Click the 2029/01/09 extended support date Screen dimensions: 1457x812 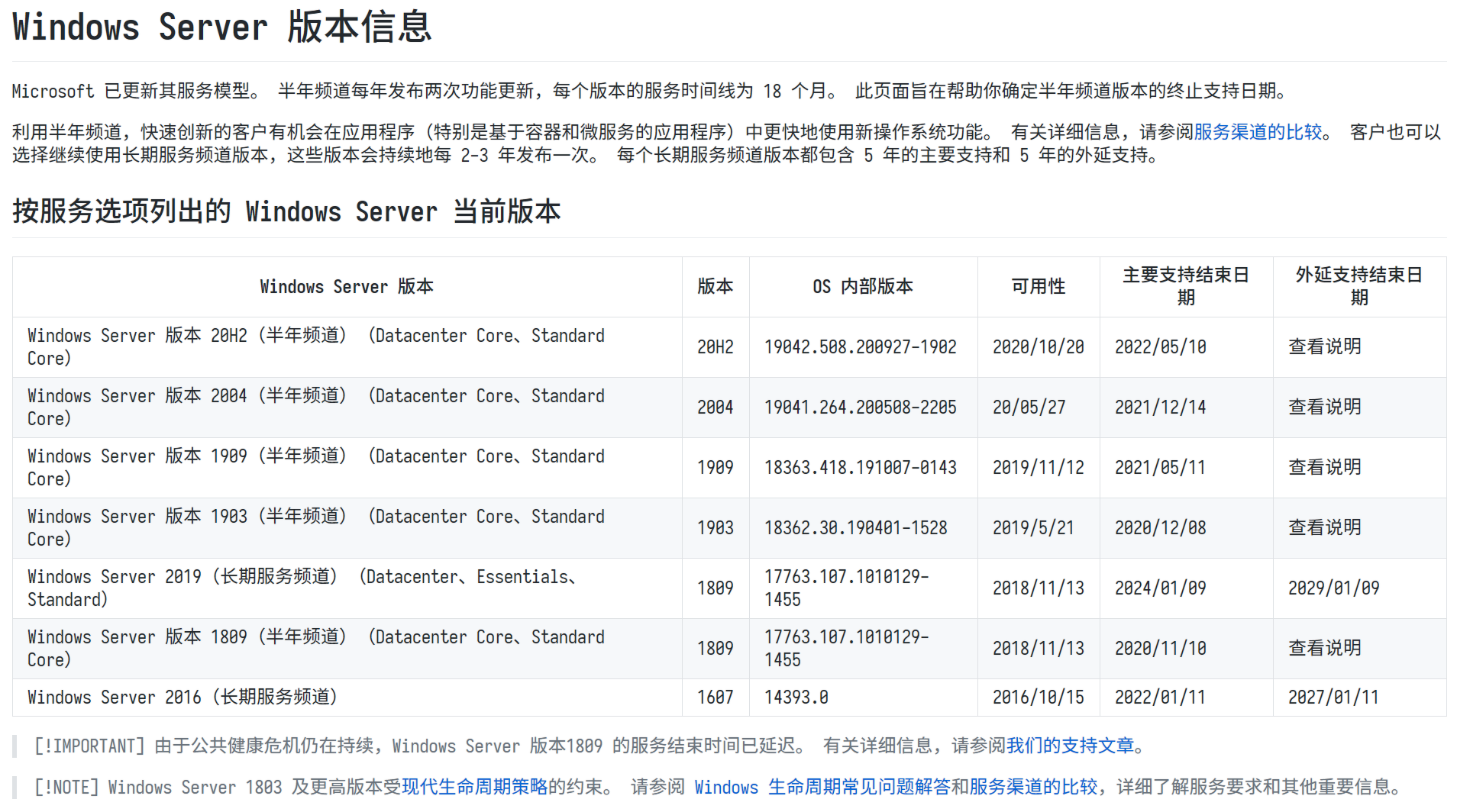coord(1334,588)
